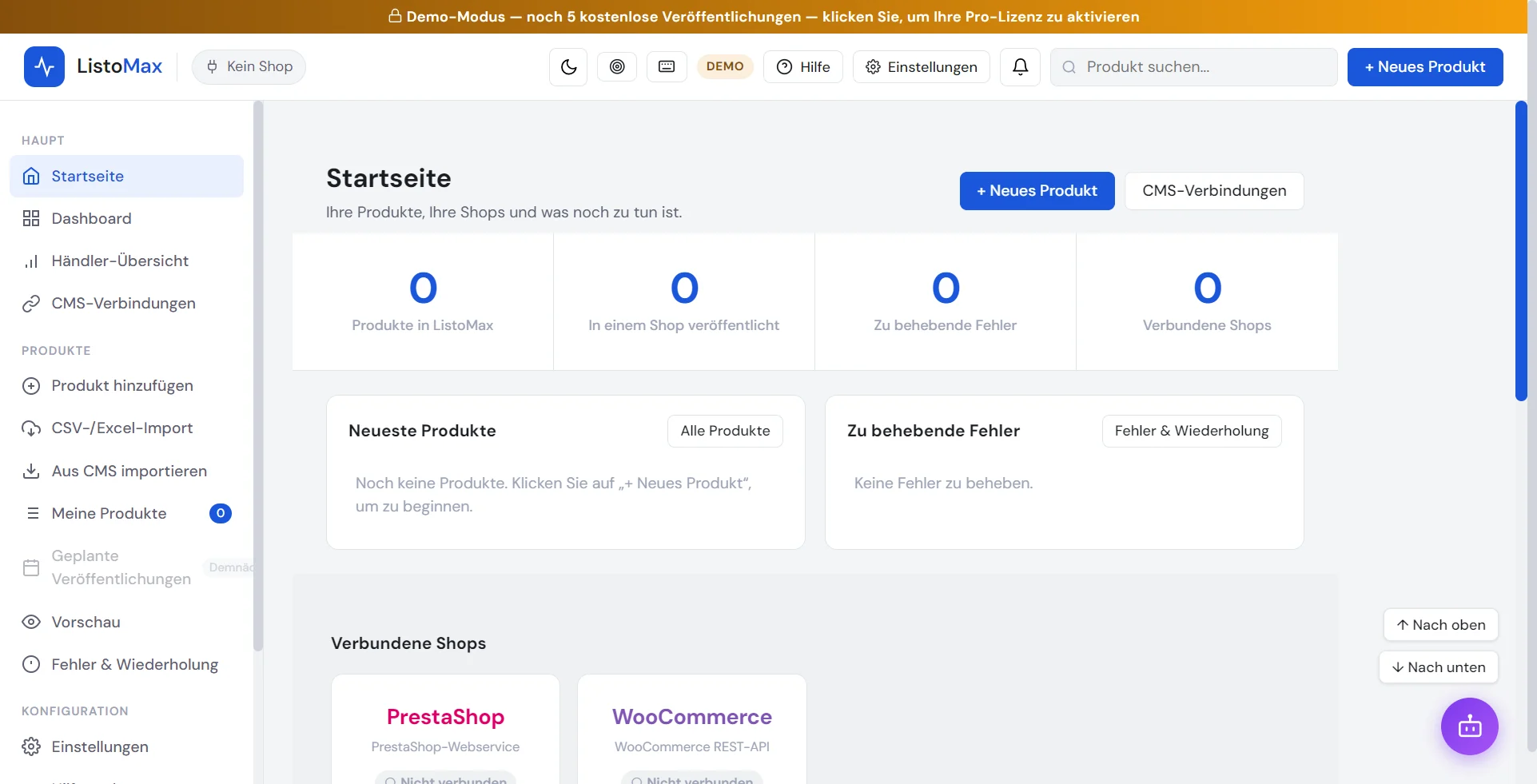Open Einstellungen in the top bar
This screenshot has width=1537, height=784.
coord(922,67)
